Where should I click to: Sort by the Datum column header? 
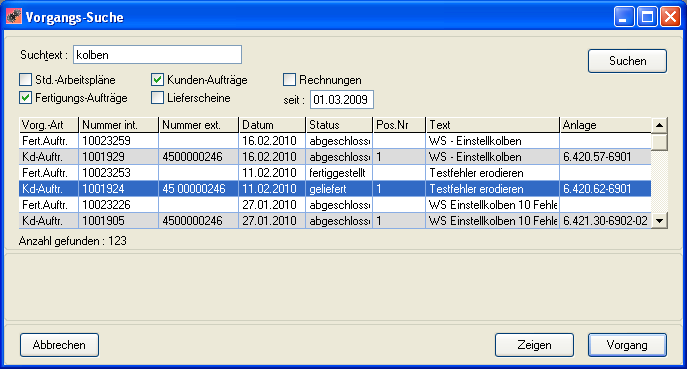tap(272, 125)
